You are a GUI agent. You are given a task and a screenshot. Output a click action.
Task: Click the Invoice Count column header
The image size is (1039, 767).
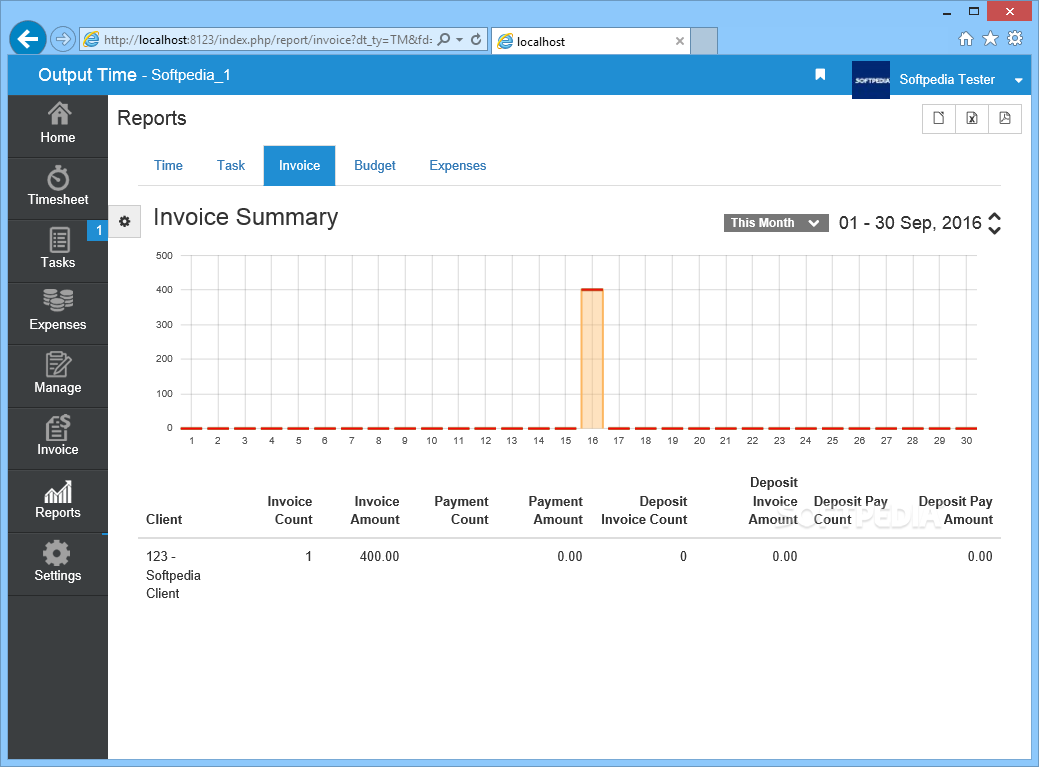pyautogui.click(x=290, y=511)
